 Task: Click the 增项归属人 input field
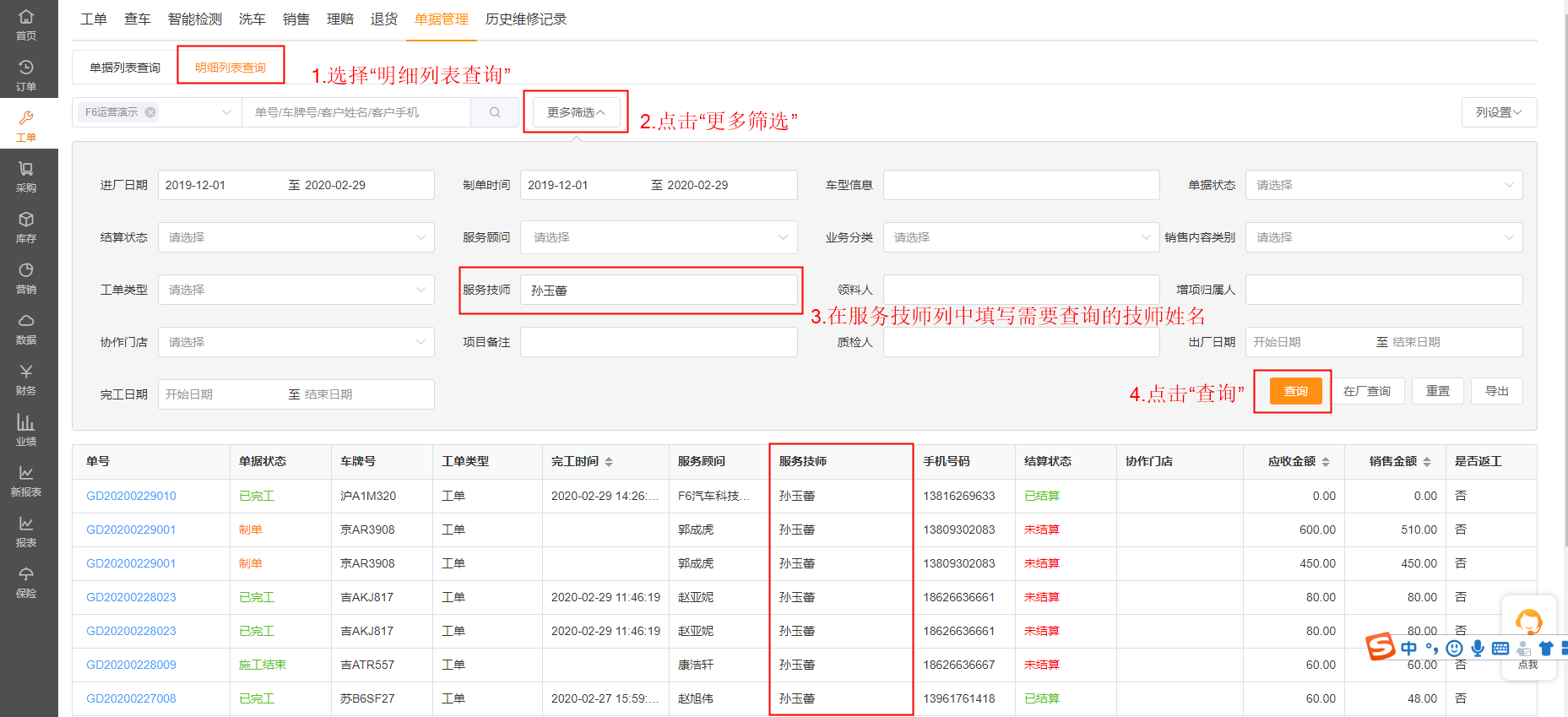point(1384,290)
